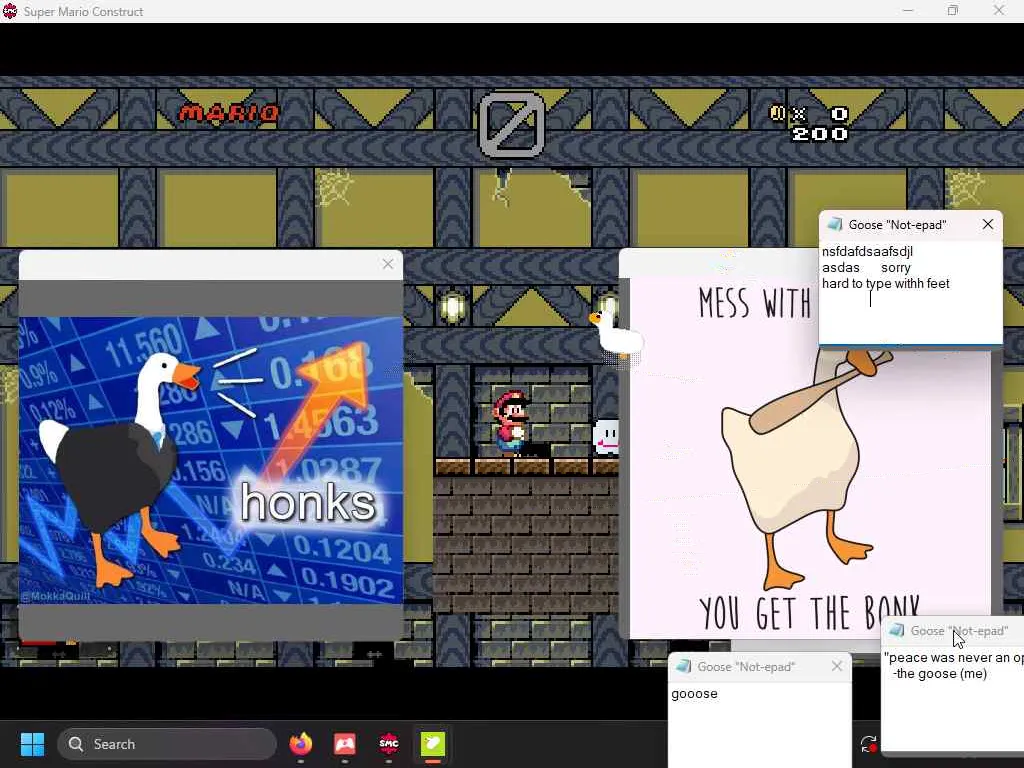Image resolution: width=1024 pixels, height=768 pixels.
Task: Minimize the Super Mario Construct window
Action: (908, 10)
